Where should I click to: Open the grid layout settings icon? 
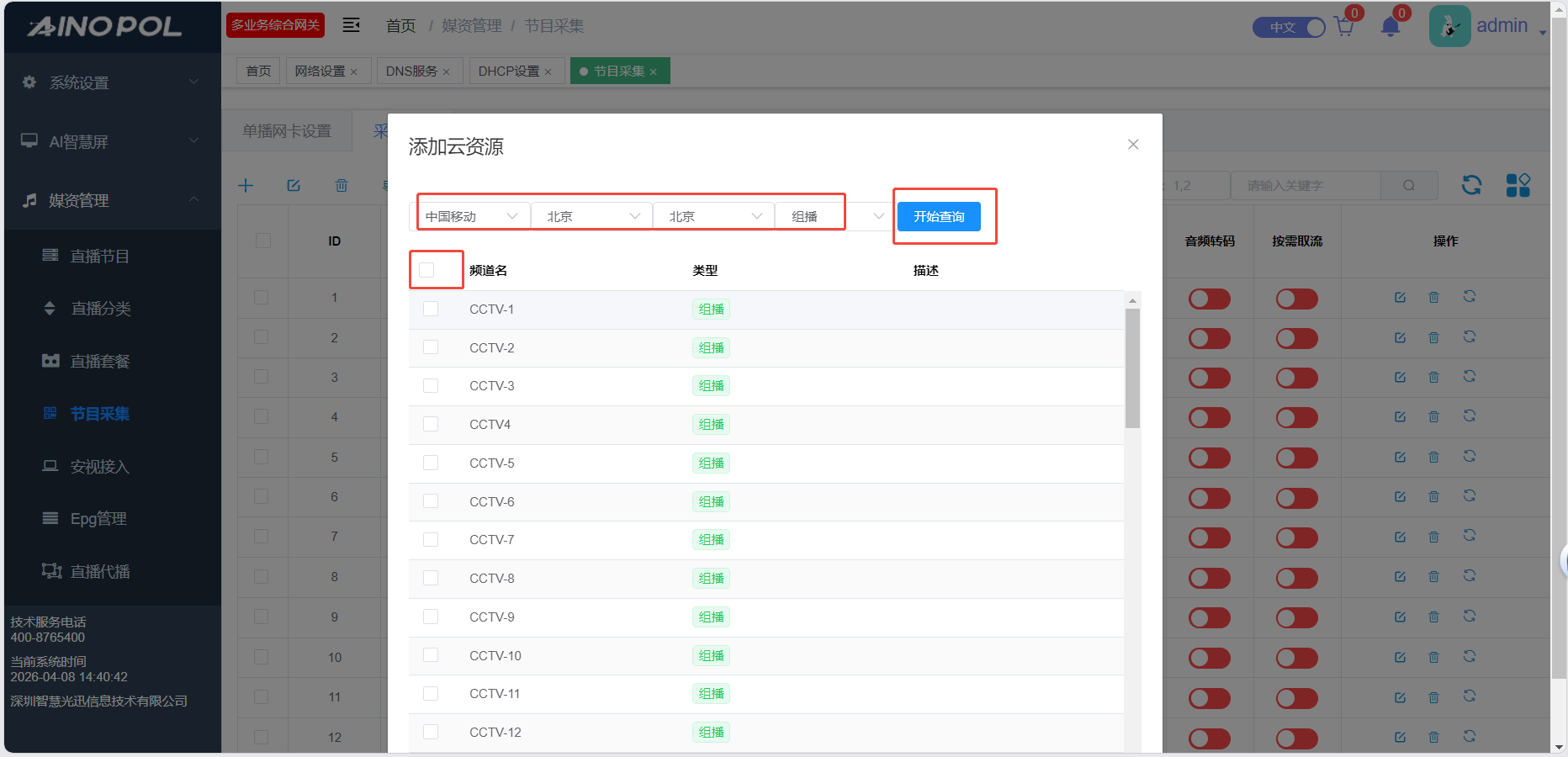click(x=1518, y=185)
